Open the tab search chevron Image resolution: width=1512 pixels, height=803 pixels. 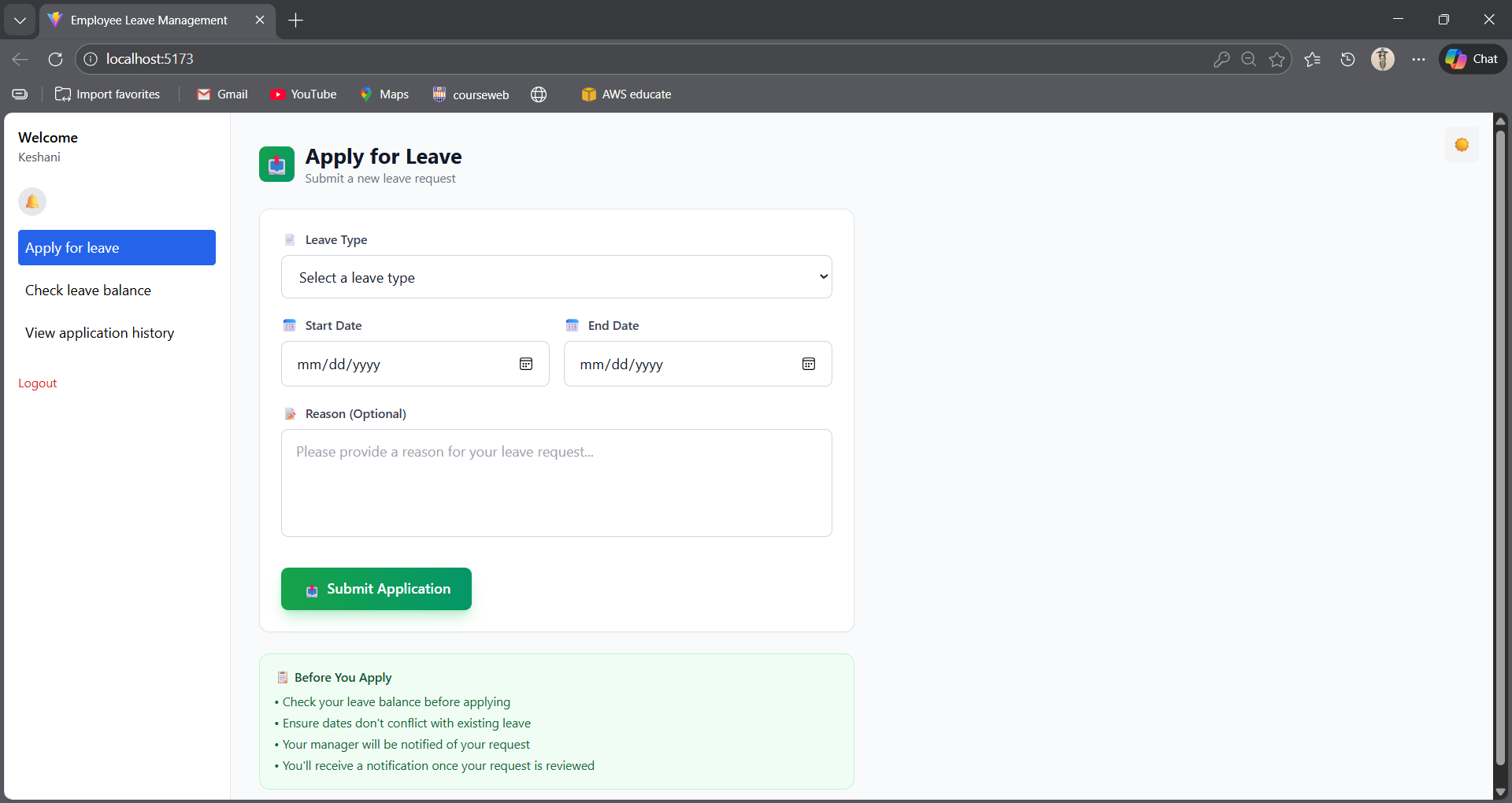click(x=19, y=20)
